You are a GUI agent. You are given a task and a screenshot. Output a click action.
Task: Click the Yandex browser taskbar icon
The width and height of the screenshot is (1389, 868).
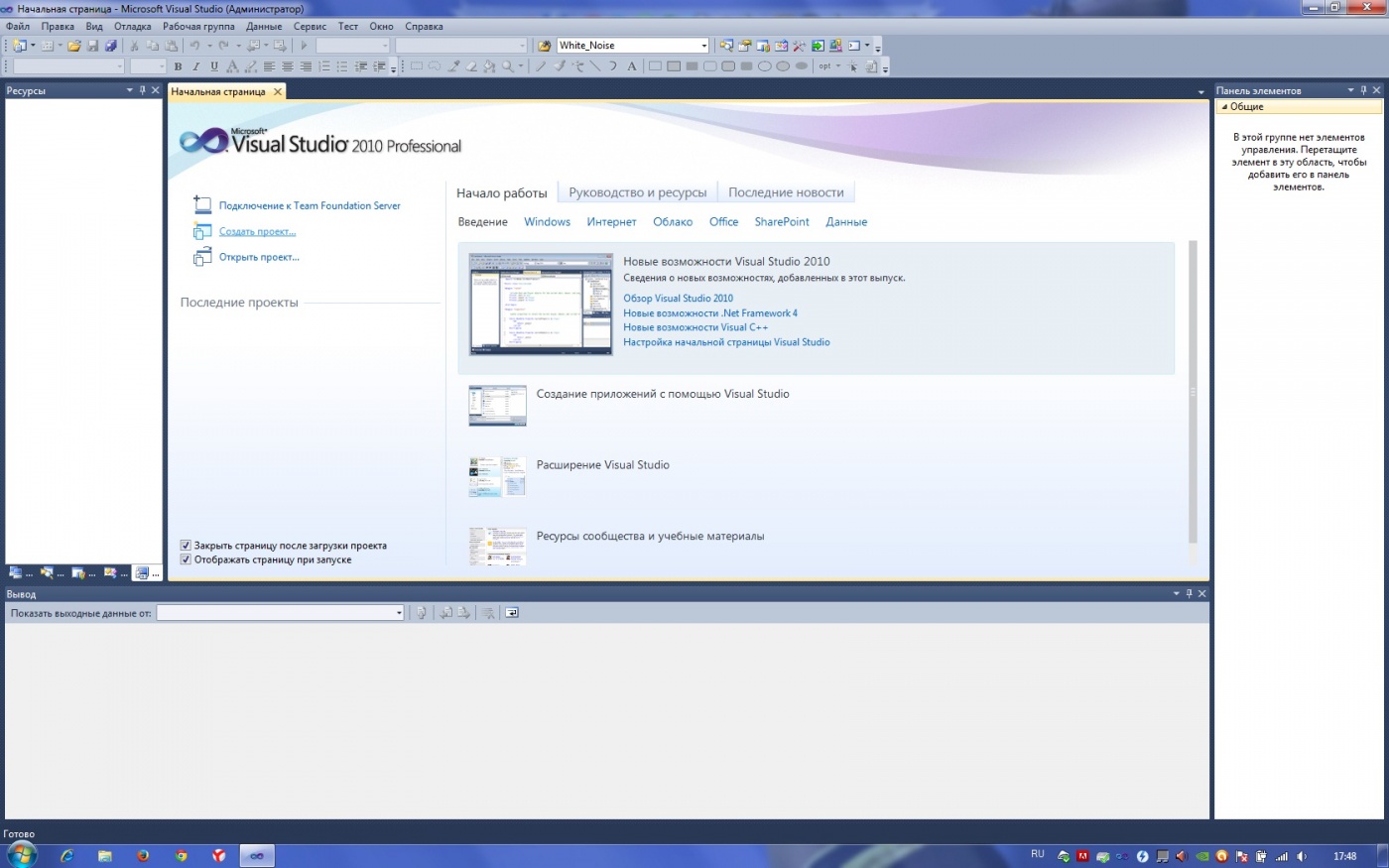(218, 855)
